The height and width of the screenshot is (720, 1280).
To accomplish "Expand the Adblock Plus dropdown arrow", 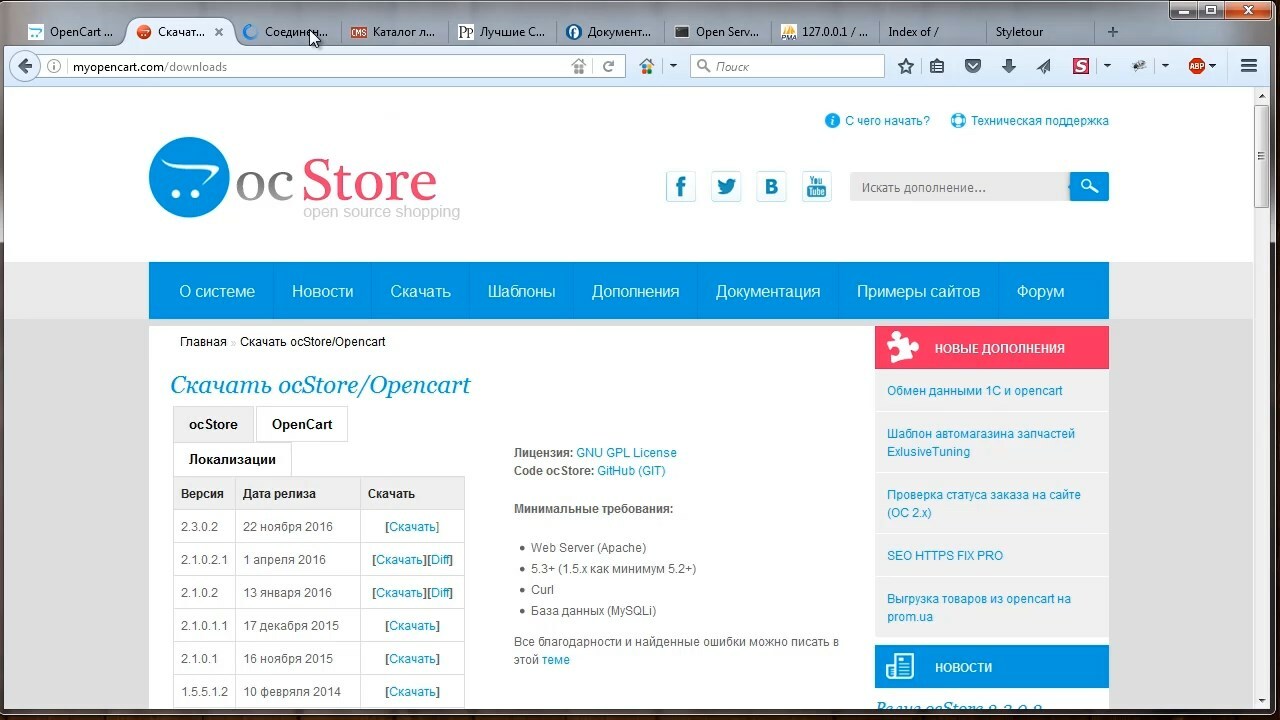I will 1213,67.
